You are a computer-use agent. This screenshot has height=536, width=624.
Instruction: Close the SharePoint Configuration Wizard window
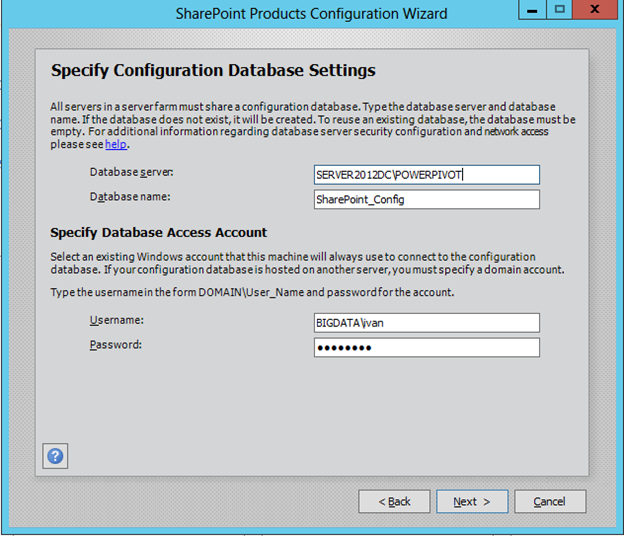[597, 10]
